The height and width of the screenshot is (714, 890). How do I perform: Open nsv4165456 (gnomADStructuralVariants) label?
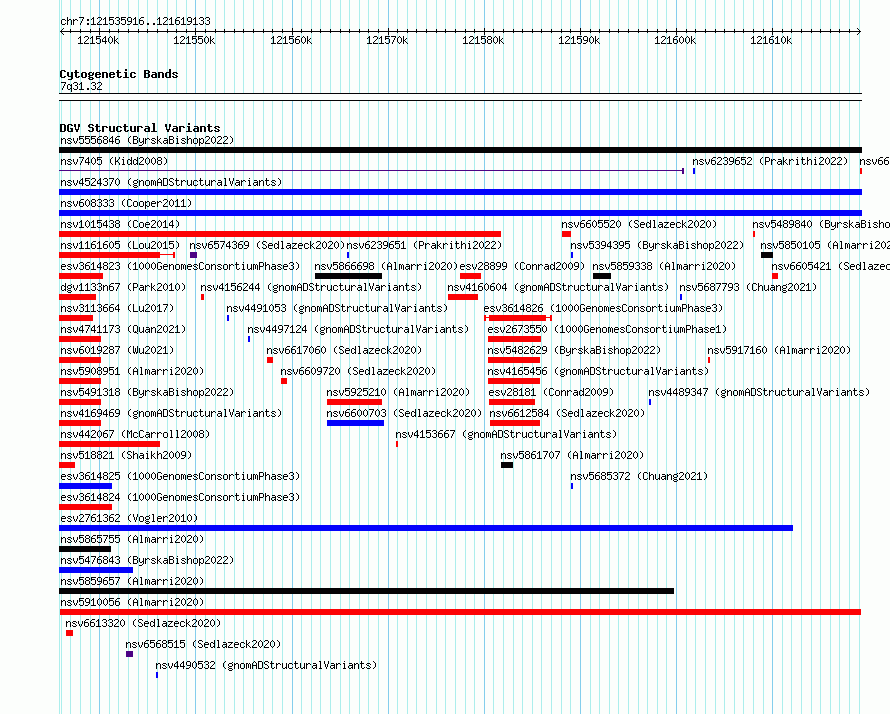coord(598,371)
